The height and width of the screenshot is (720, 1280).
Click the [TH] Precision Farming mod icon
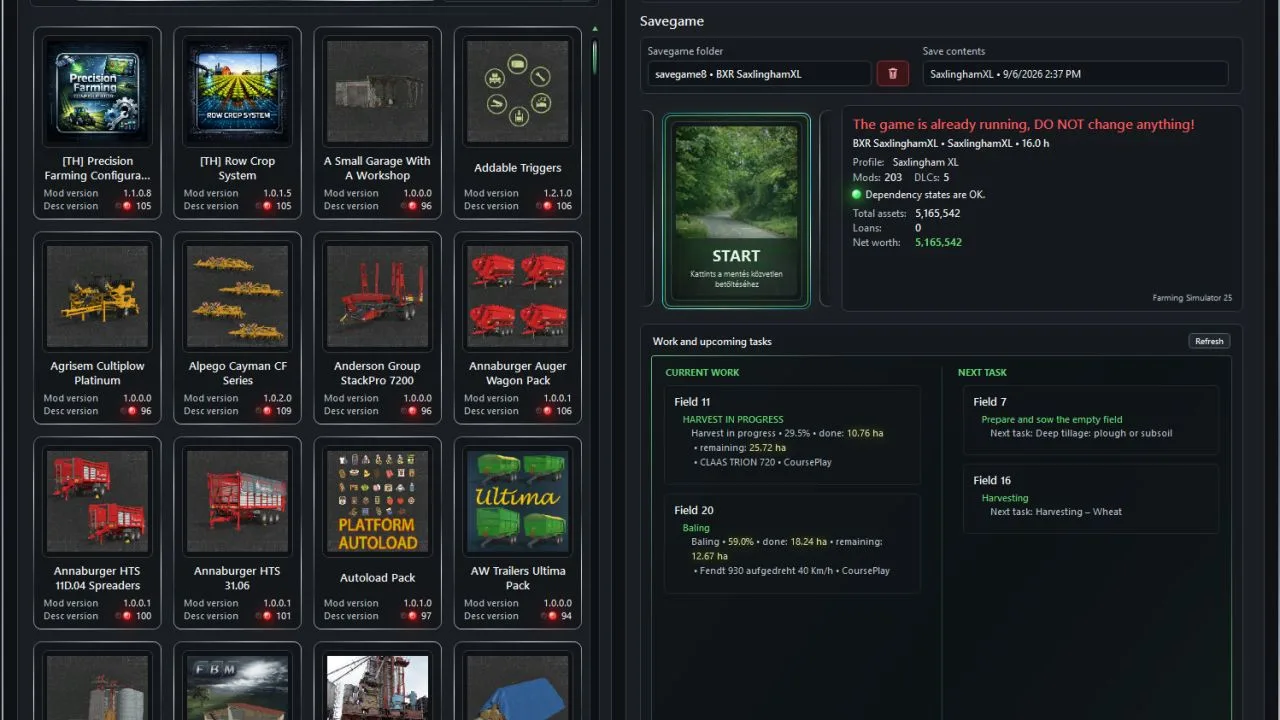97,91
